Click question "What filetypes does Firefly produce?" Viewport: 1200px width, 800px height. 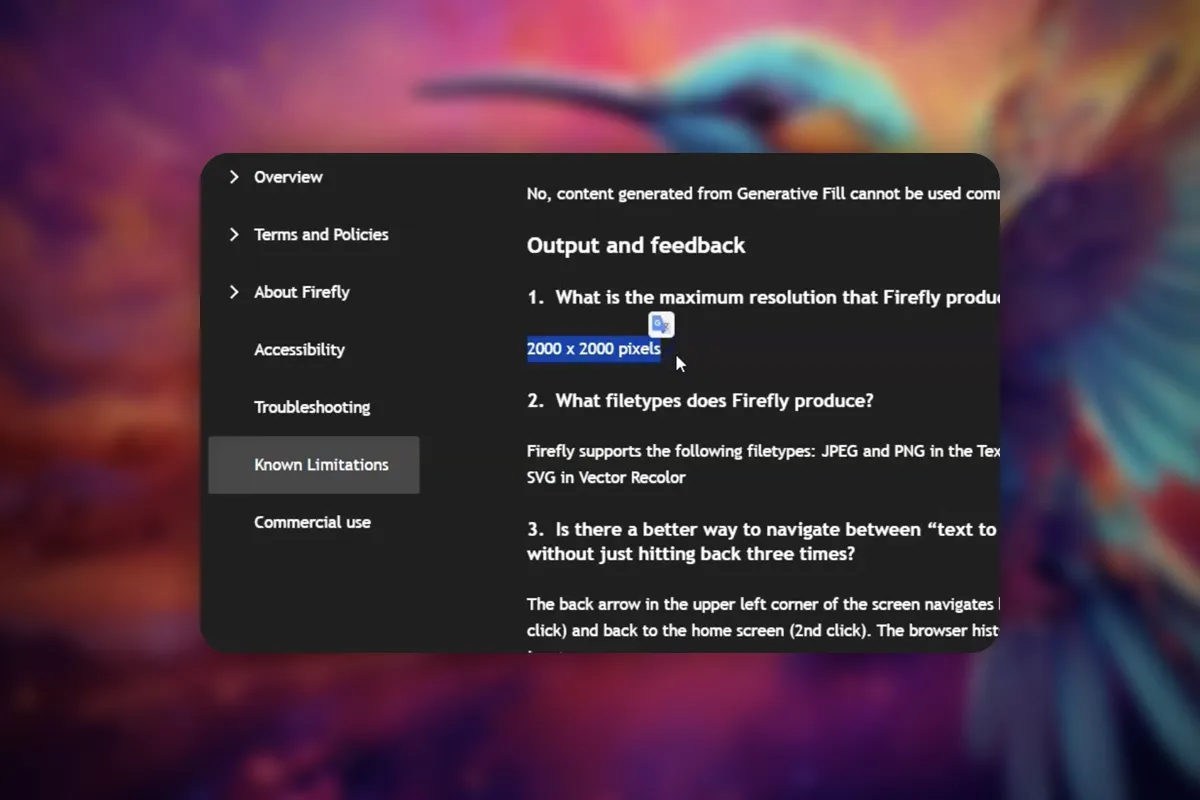tap(700, 401)
